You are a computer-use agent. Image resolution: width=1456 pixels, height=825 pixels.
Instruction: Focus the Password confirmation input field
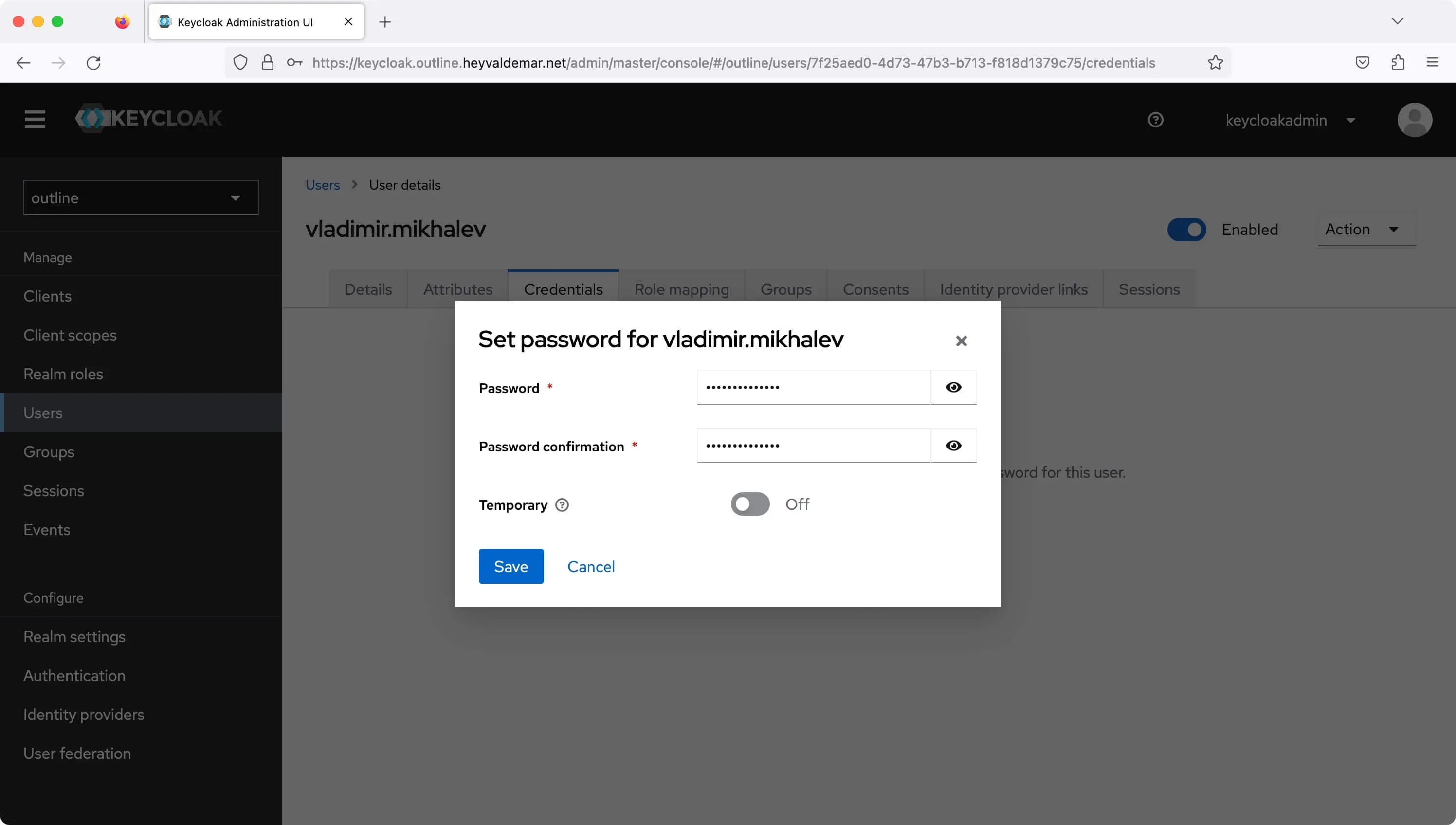(x=813, y=446)
